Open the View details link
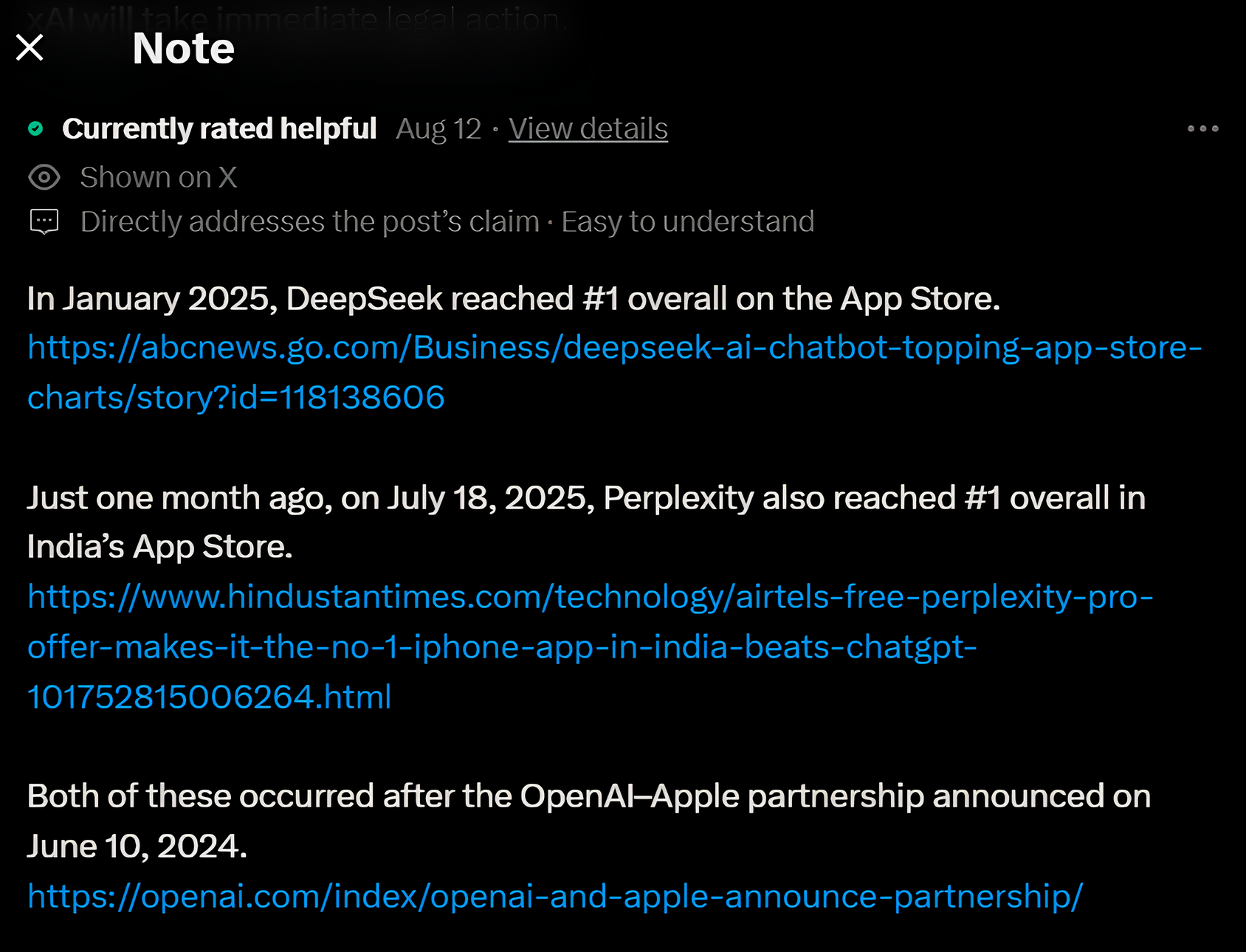1246x952 pixels. [588, 129]
